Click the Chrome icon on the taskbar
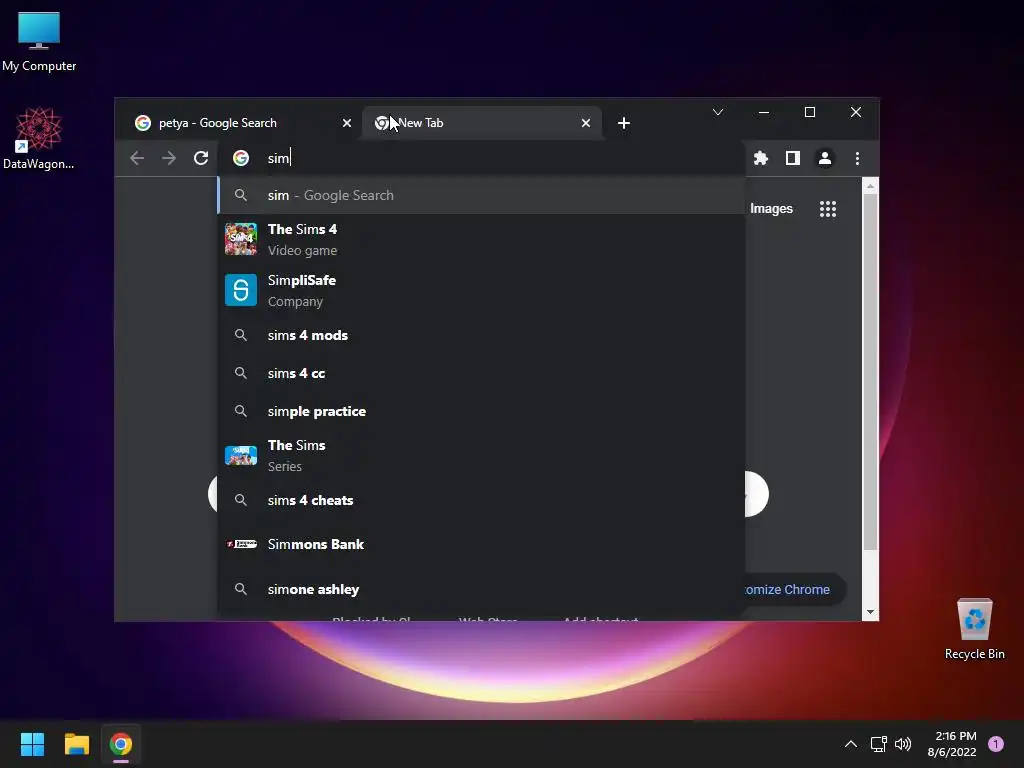Viewport: 1024px width, 768px height. click(x=121, y=744)
